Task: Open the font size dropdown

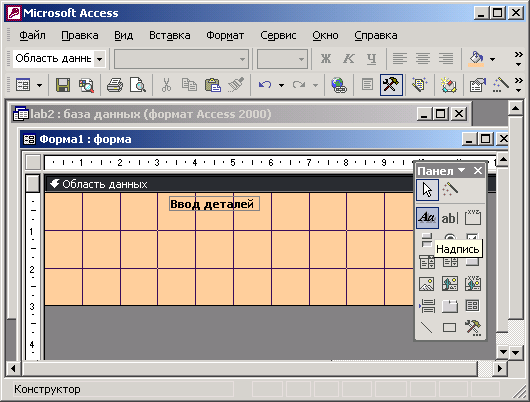Action: pyautogui.click(x=301, y=60)
